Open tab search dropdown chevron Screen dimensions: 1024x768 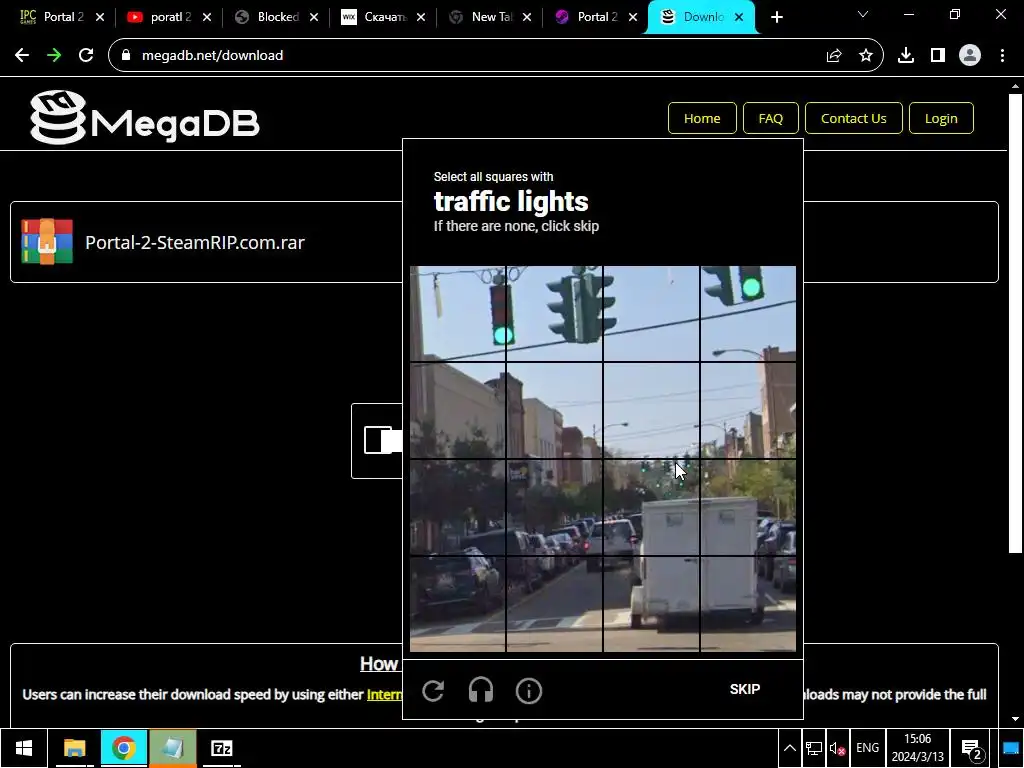(863, 14)
